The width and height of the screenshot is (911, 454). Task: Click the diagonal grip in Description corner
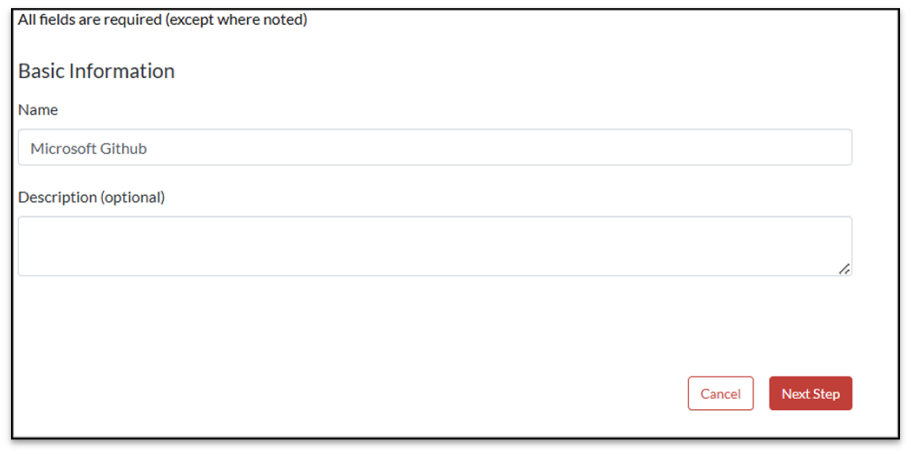[844, 268]
